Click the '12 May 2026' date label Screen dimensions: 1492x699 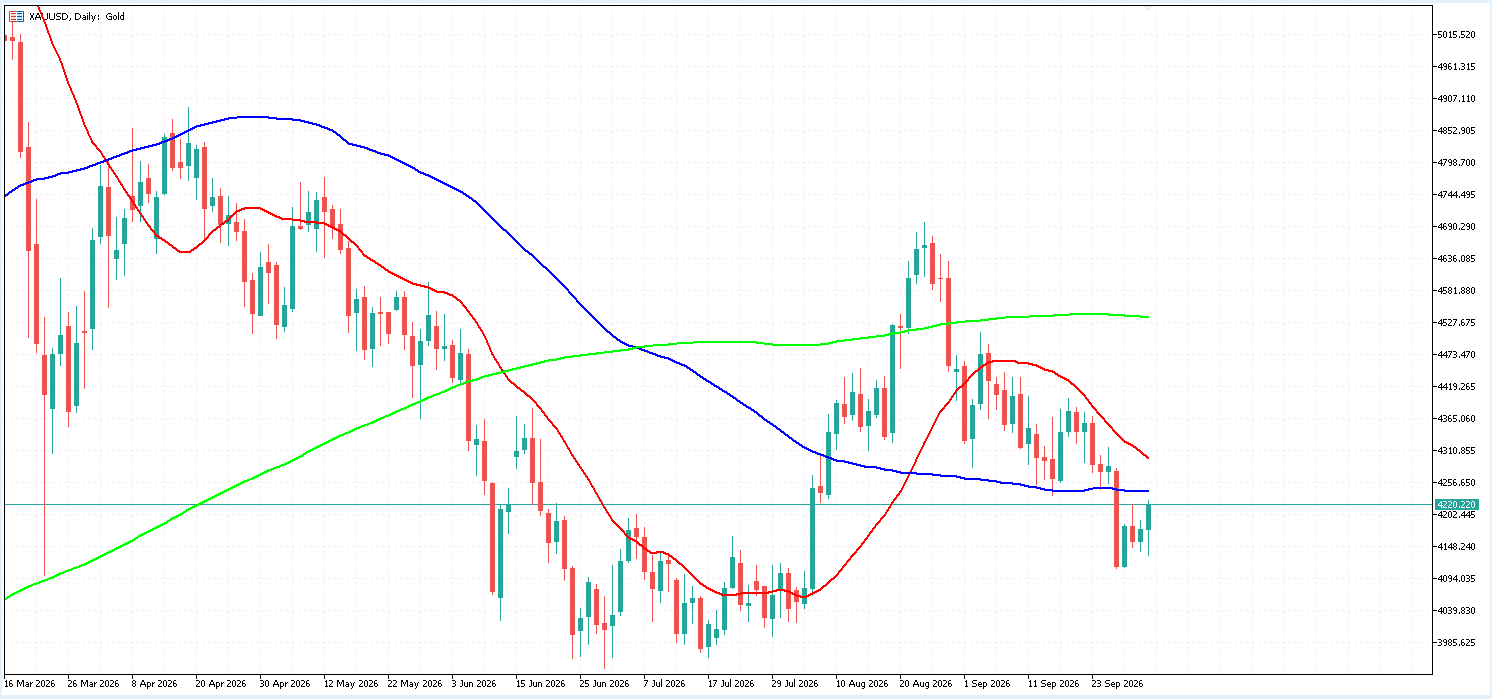[350, 684]
